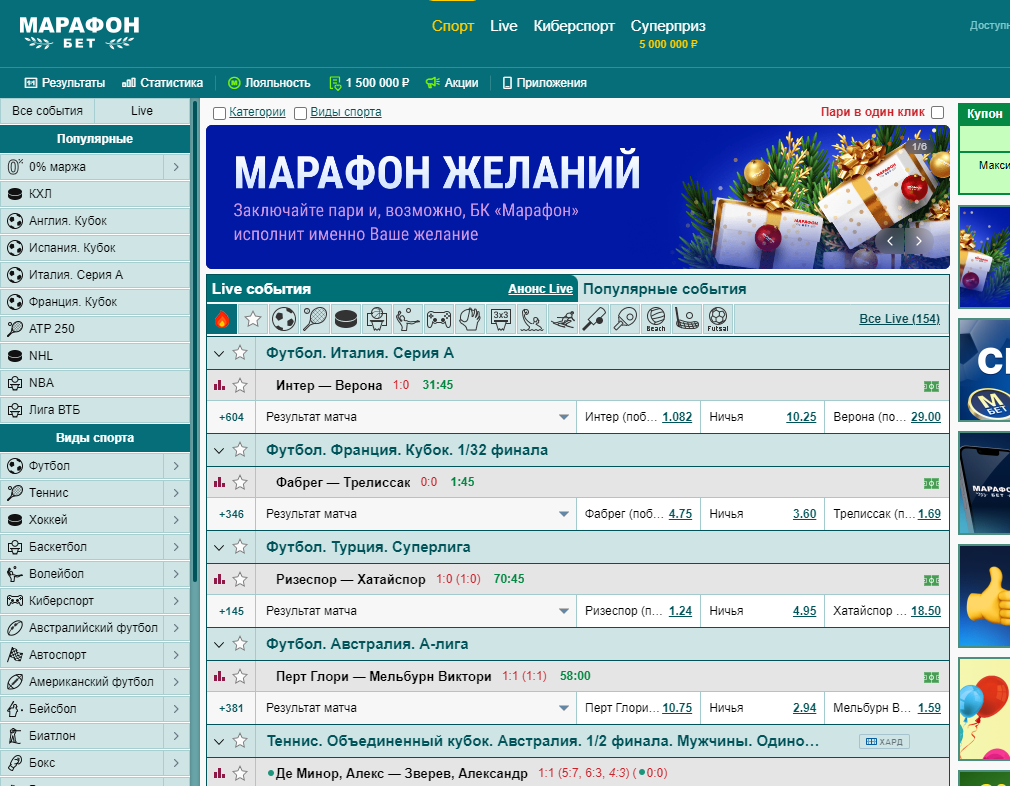The width and height of the screenshot is (1010, 786).
Task: Open pitch tracker icon for Интер — Верона
Action: pos(931,387)
